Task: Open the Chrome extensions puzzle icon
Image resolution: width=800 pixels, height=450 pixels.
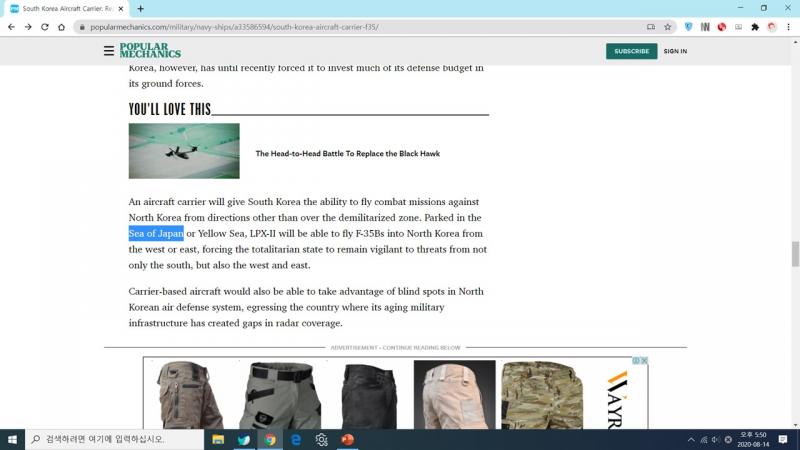Action: (755, 27)
